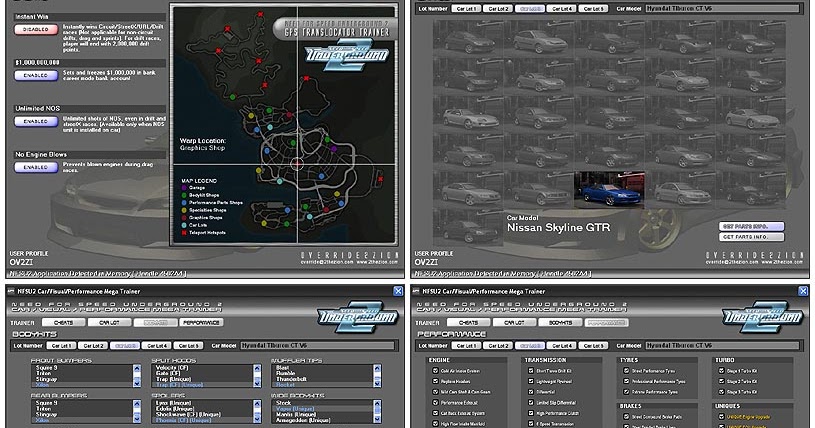Uncheck Street Performance Tyres
This screenshot has height=428, width=815.
pos(626,371)
